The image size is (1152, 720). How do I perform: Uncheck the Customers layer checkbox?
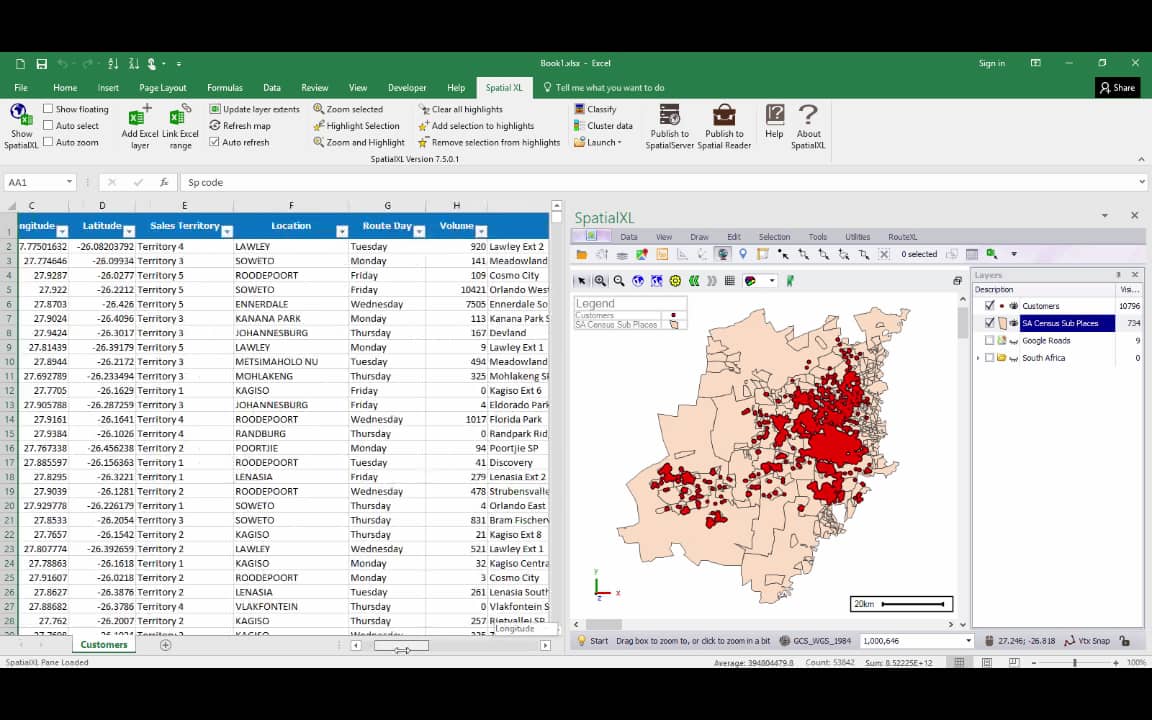(990, 306)
